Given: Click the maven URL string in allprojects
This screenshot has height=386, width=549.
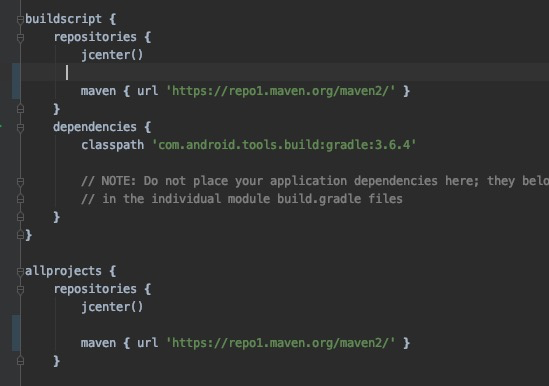Looking at the screenshot, I should (280, 343).
